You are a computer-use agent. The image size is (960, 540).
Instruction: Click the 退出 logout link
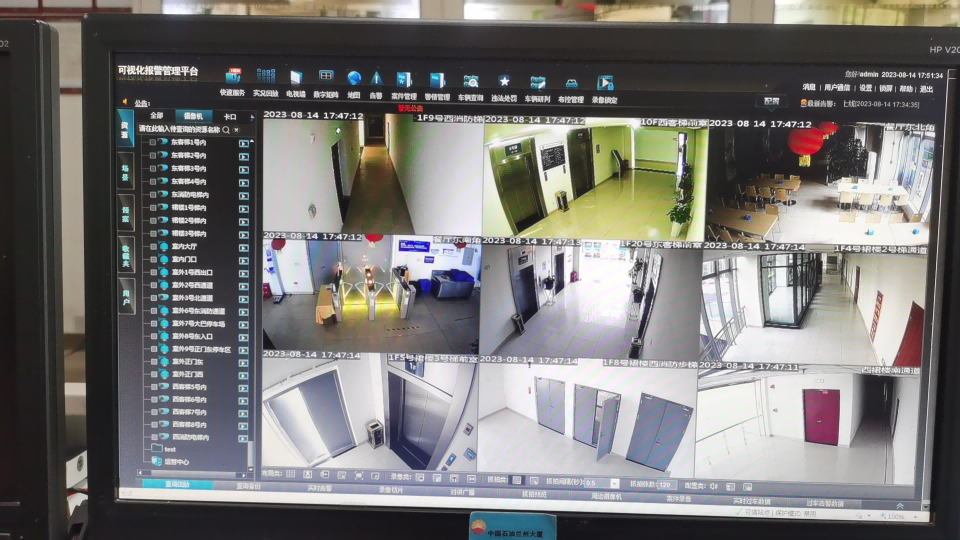[926, 89]
